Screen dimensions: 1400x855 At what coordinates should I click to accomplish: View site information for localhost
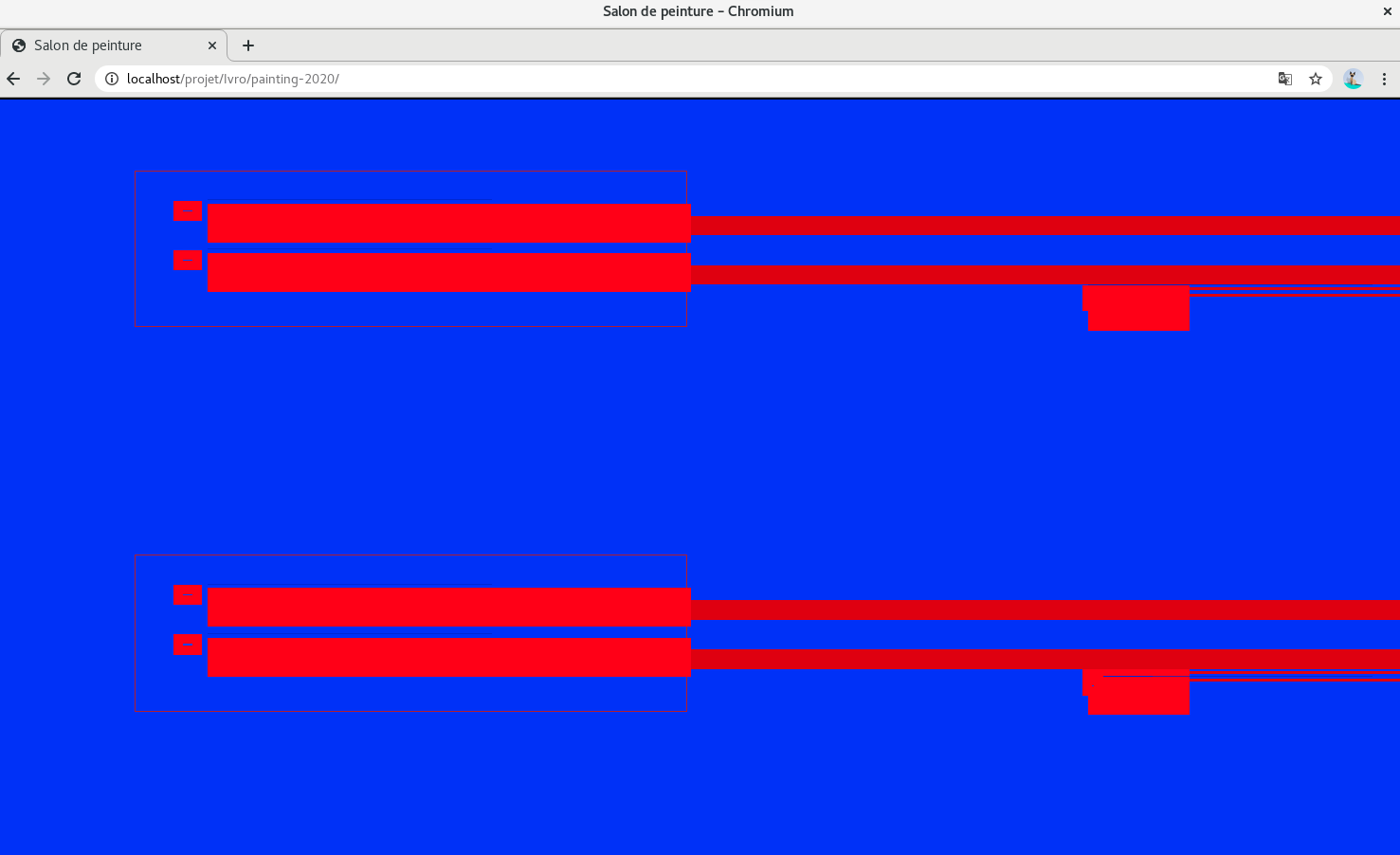coord(111,79)
